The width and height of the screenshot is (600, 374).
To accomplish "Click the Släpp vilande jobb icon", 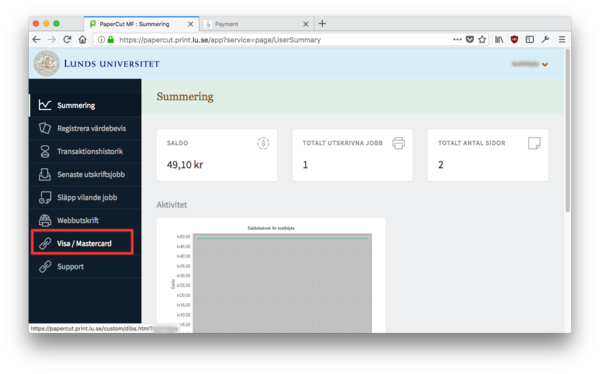I will click(x=45, y=198).
